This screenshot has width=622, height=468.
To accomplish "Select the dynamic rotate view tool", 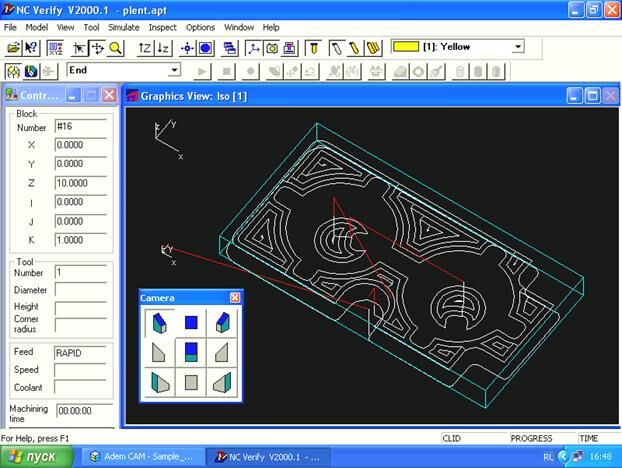I will click(98, 48).
